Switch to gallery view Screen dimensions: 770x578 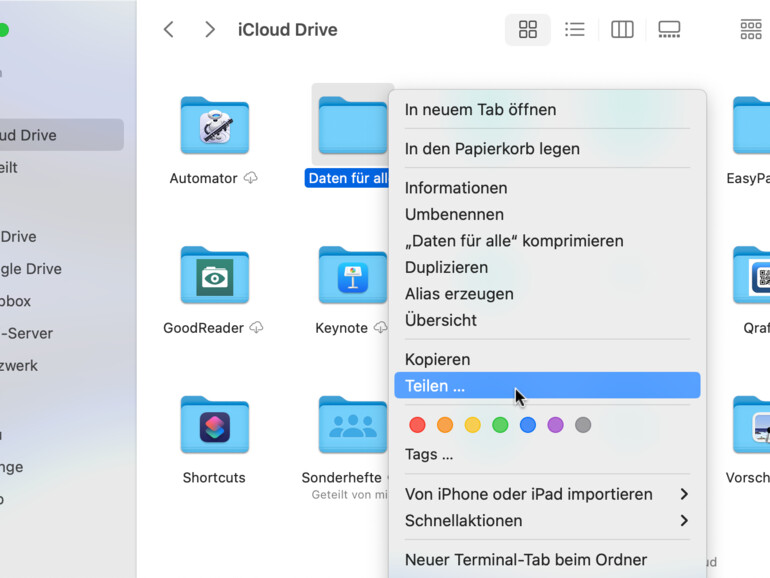(x=669, y=29)
